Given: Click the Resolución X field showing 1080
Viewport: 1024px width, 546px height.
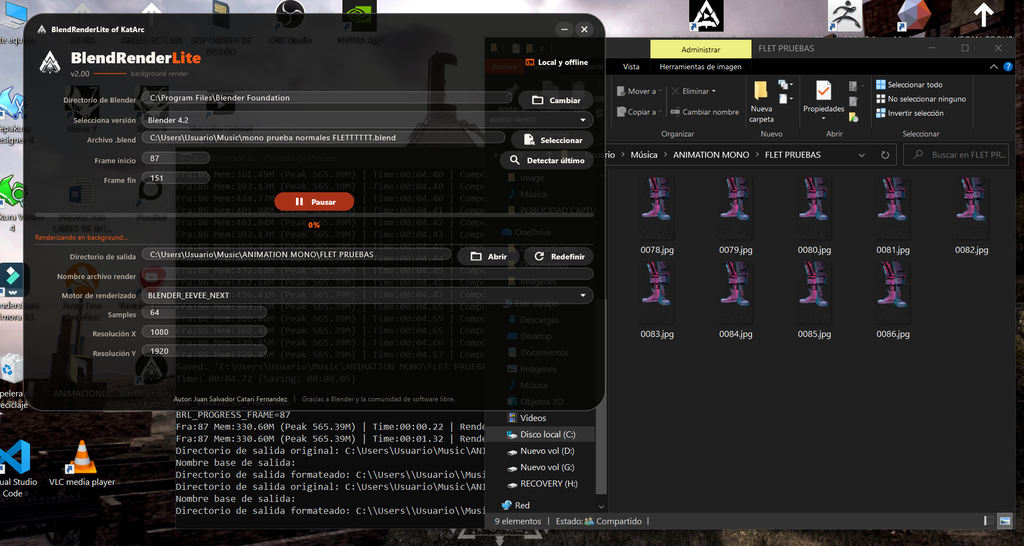Looking at the screenshot, I should coord(204,332).
